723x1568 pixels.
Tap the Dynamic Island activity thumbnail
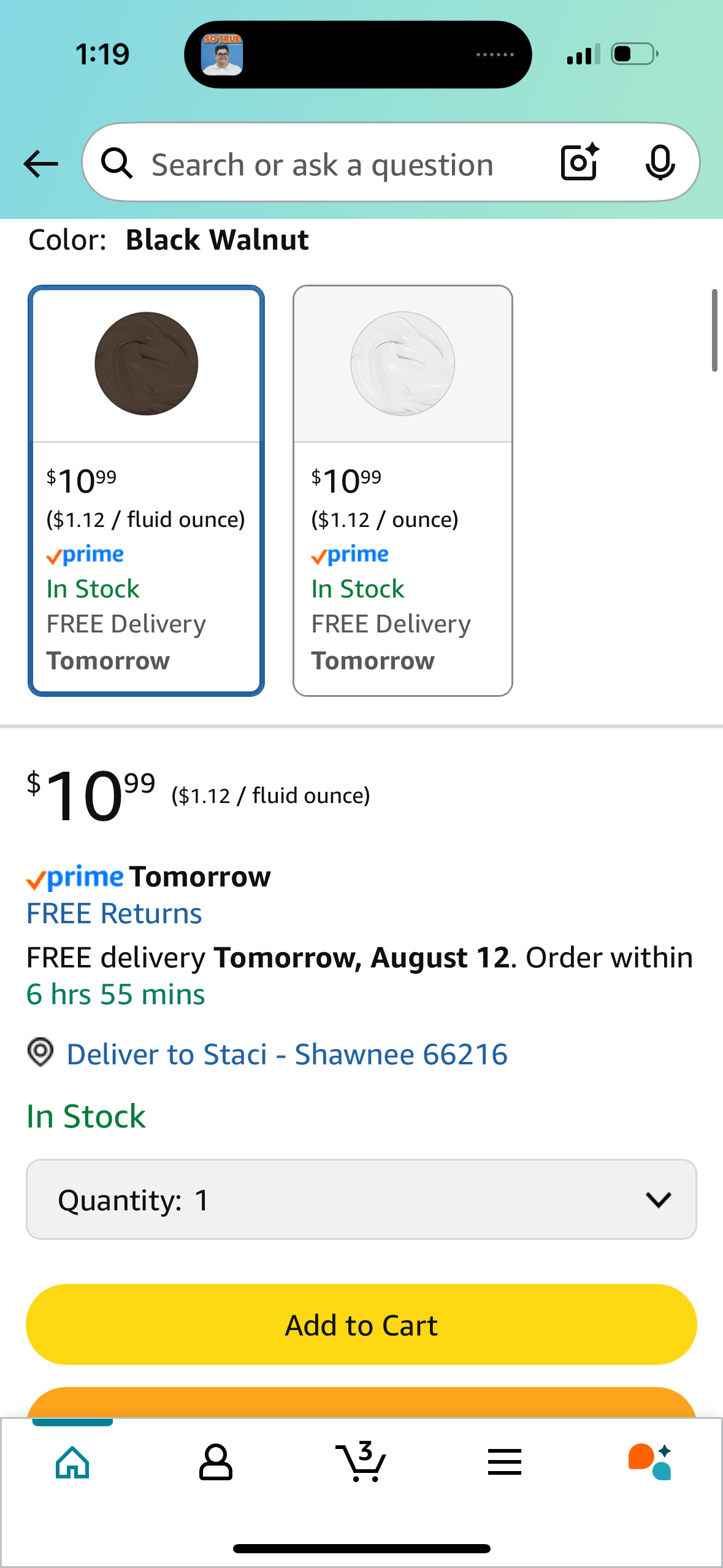tap(222, 55)
